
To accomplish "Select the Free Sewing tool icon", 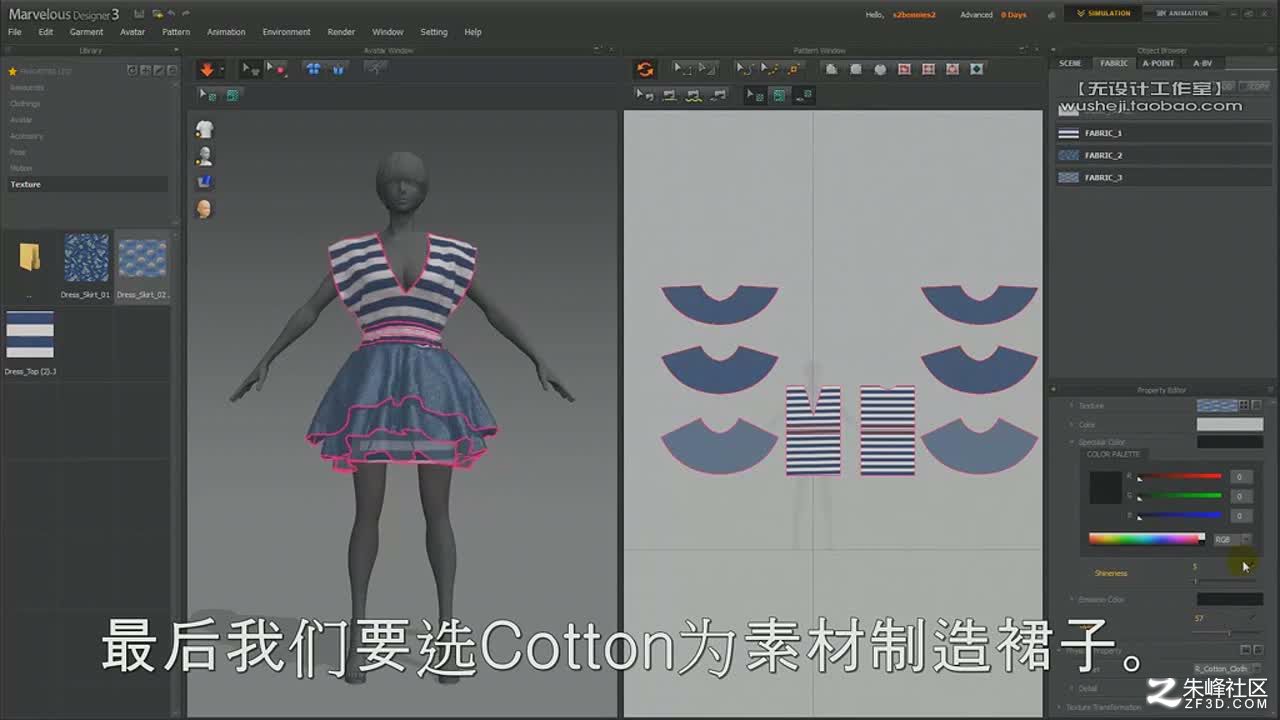I will 694,95.
